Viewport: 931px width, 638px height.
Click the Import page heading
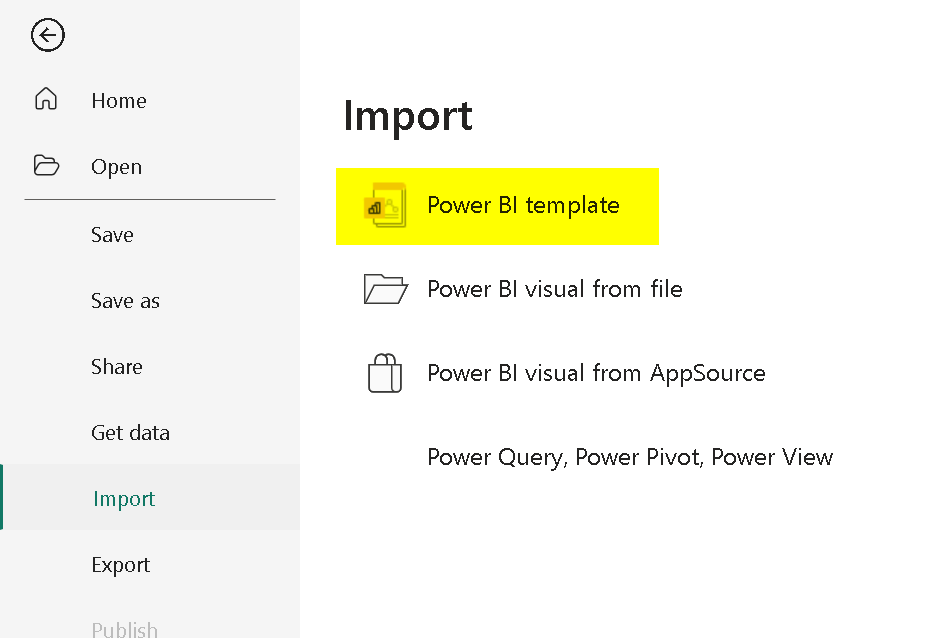(x=407, y=117)
